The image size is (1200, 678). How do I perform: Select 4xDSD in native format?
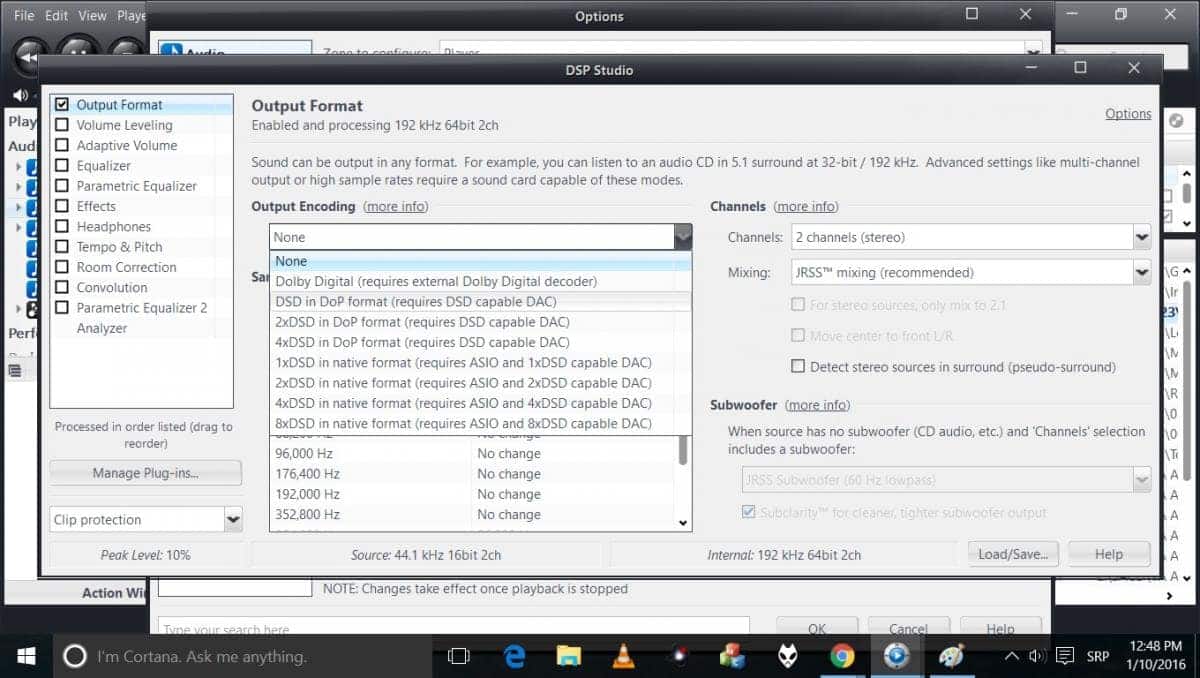(x=480, y=403)
